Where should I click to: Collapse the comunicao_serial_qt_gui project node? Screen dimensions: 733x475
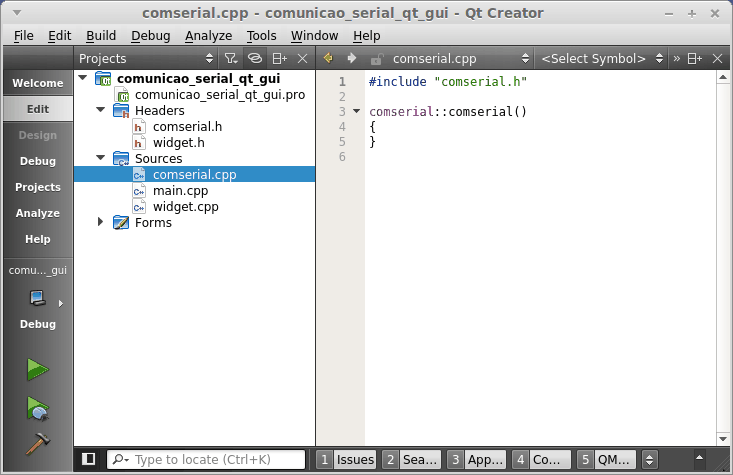tap(83, 78)
